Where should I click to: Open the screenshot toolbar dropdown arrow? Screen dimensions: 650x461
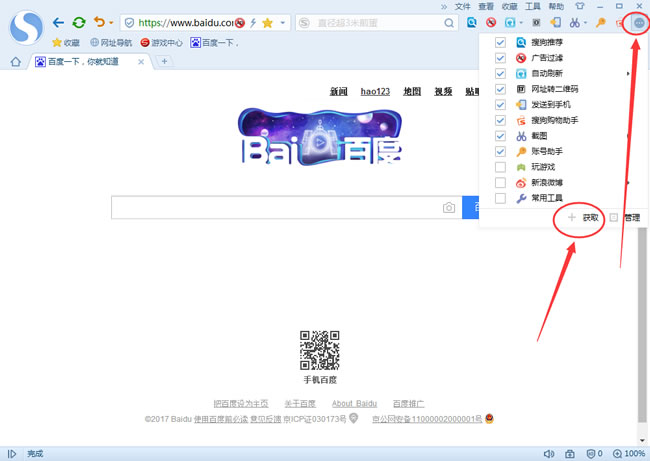(x=585, y=23)
